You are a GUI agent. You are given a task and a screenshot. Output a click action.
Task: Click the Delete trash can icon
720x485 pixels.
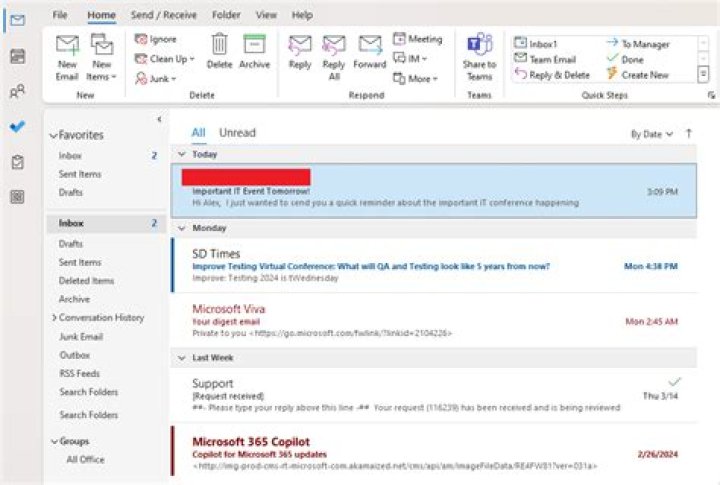[219, 44]
